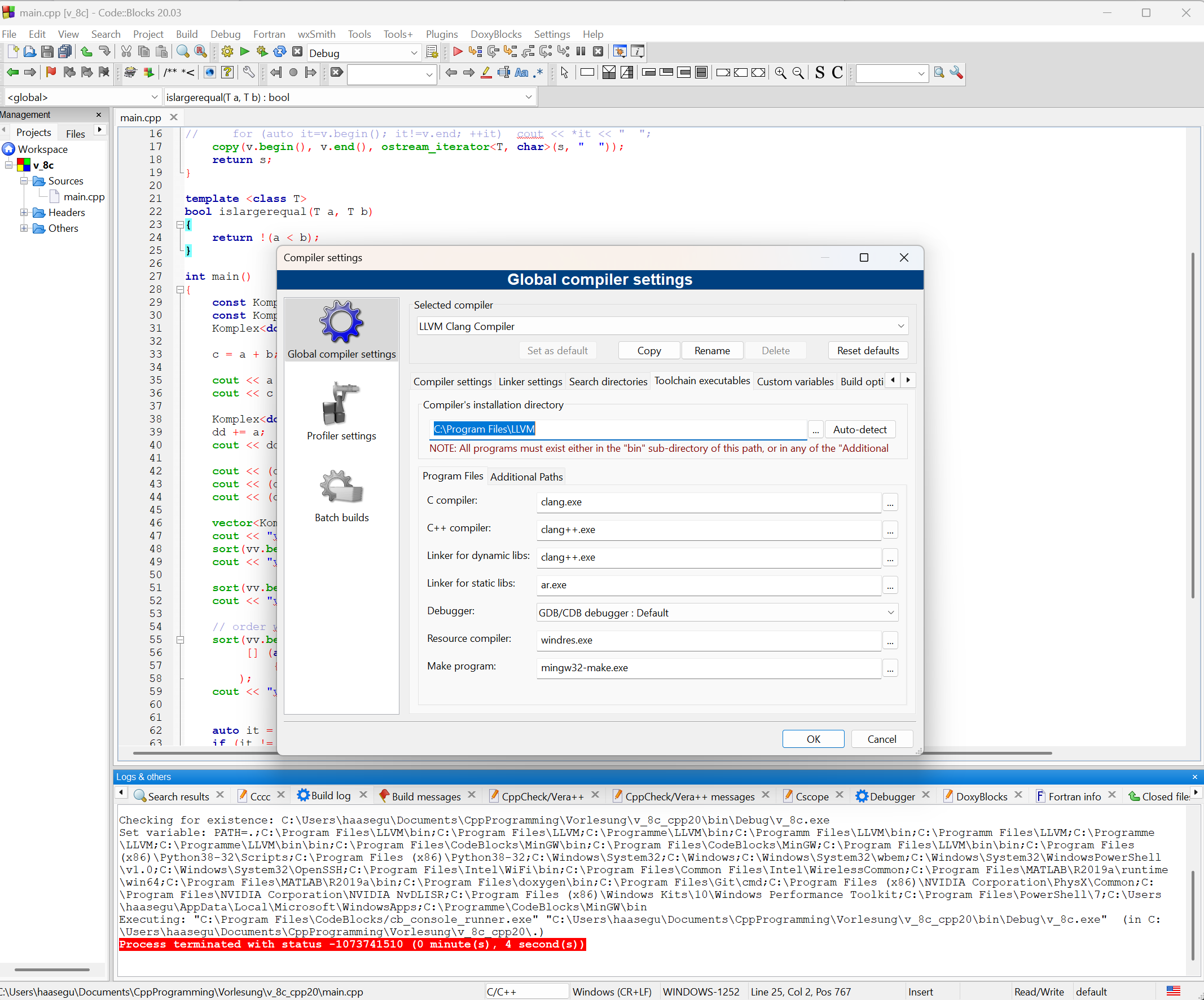Click the Find magnifier icon in toolbar
This screenshot has width=1204, height=1000.
[182, 52]
